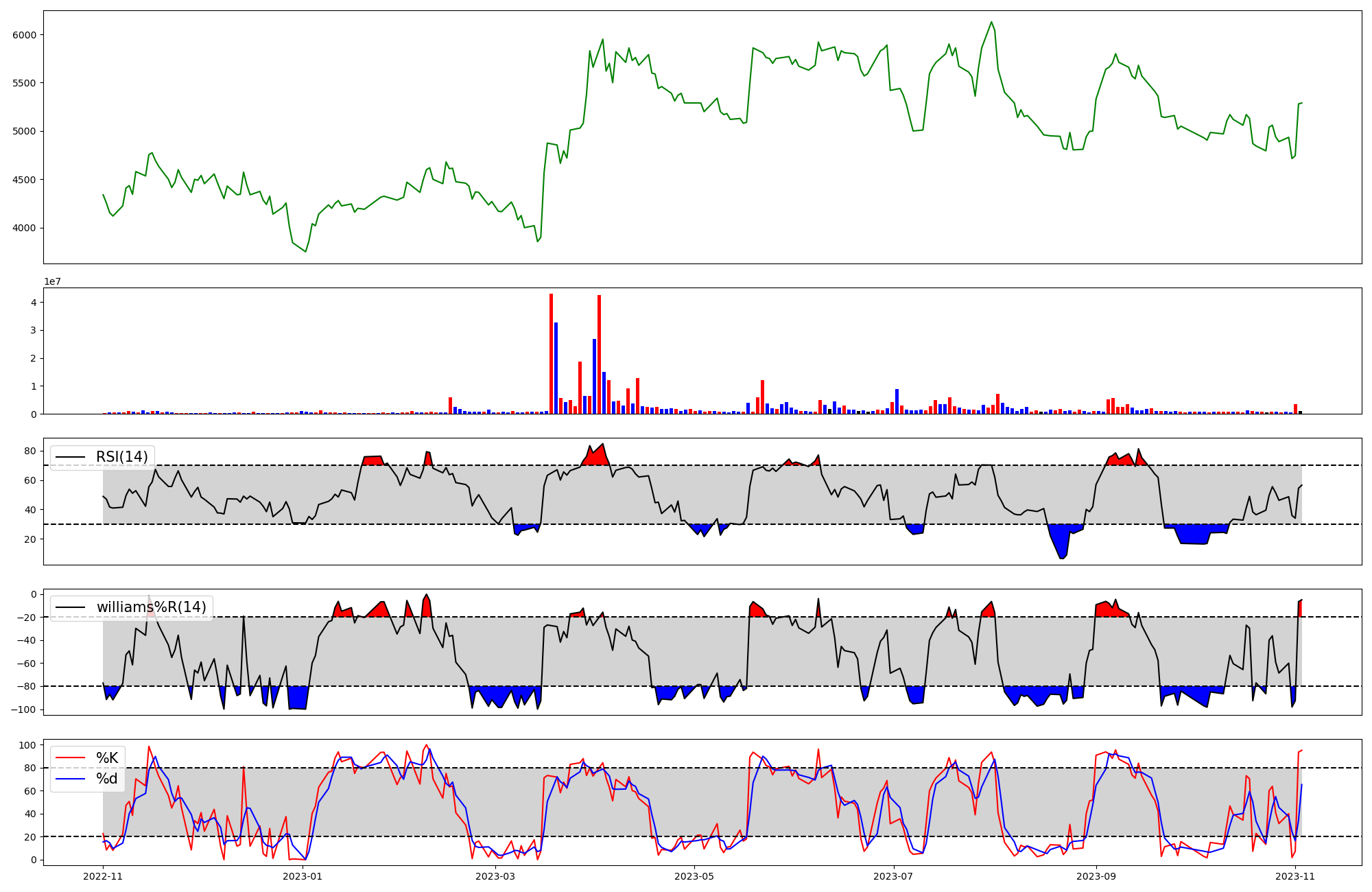The height and width of the screenshot is (892, 1372).
Task: Click the williams%R(14) legend label
Action: (151, 607)
